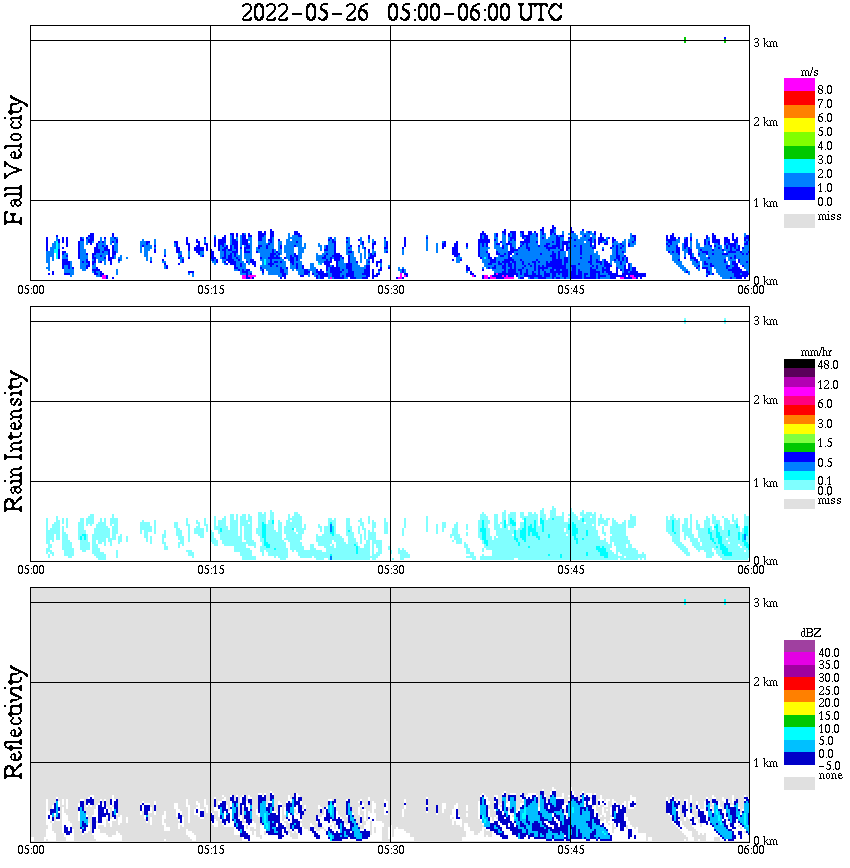850x868 pixels.
Task: Click the dark blue -5.0 swatch in dBZ legend
Action: pos(799,759)
